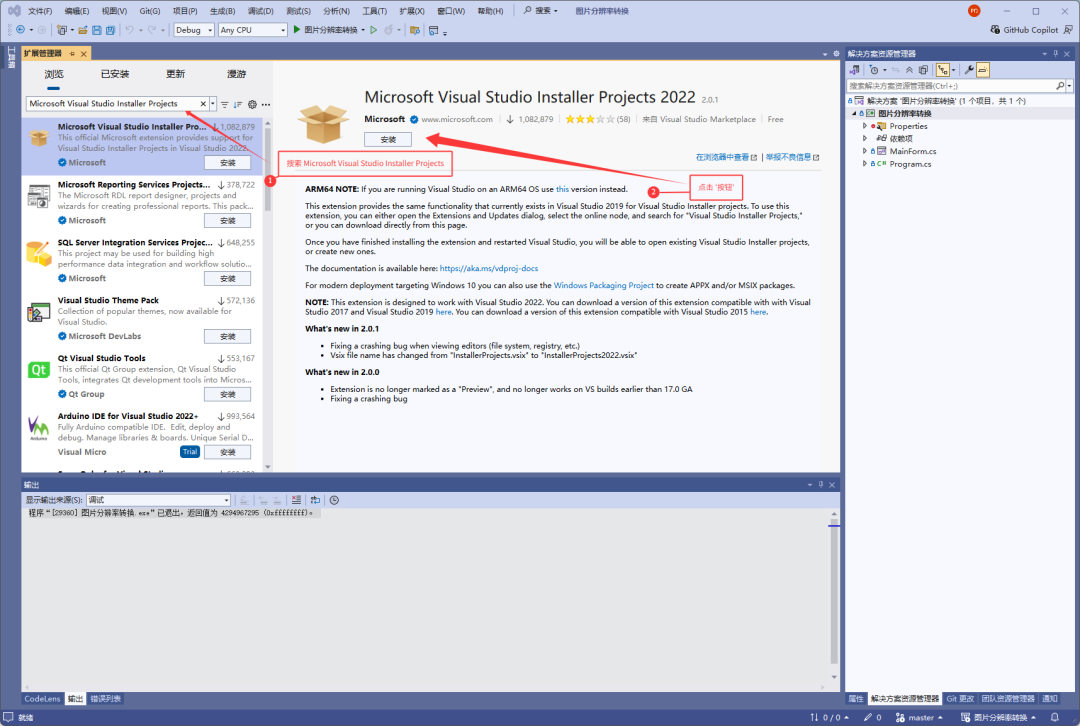
Task: Collapse the 图片分辨率转换 project node
Action: 855,114
